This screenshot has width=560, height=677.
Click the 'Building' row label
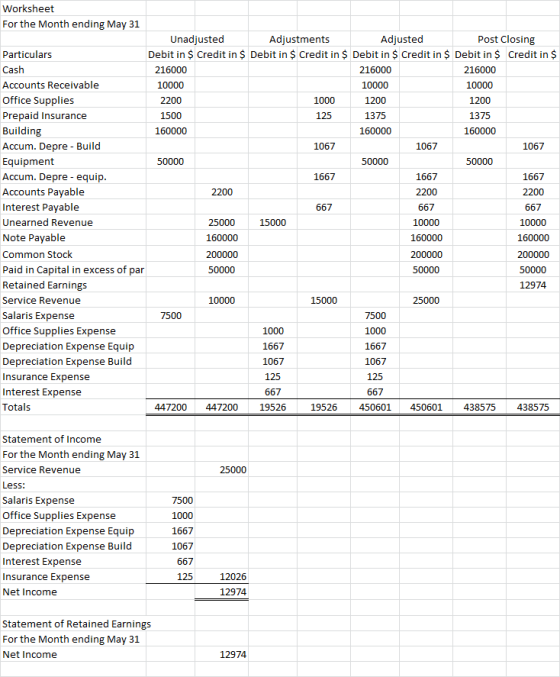coord(22,131)
